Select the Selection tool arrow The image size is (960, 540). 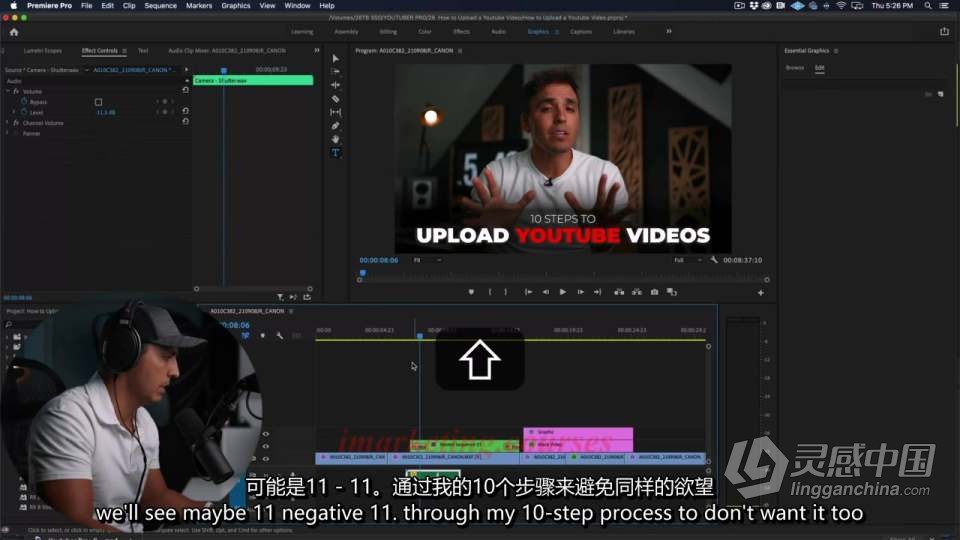(336, 58)
